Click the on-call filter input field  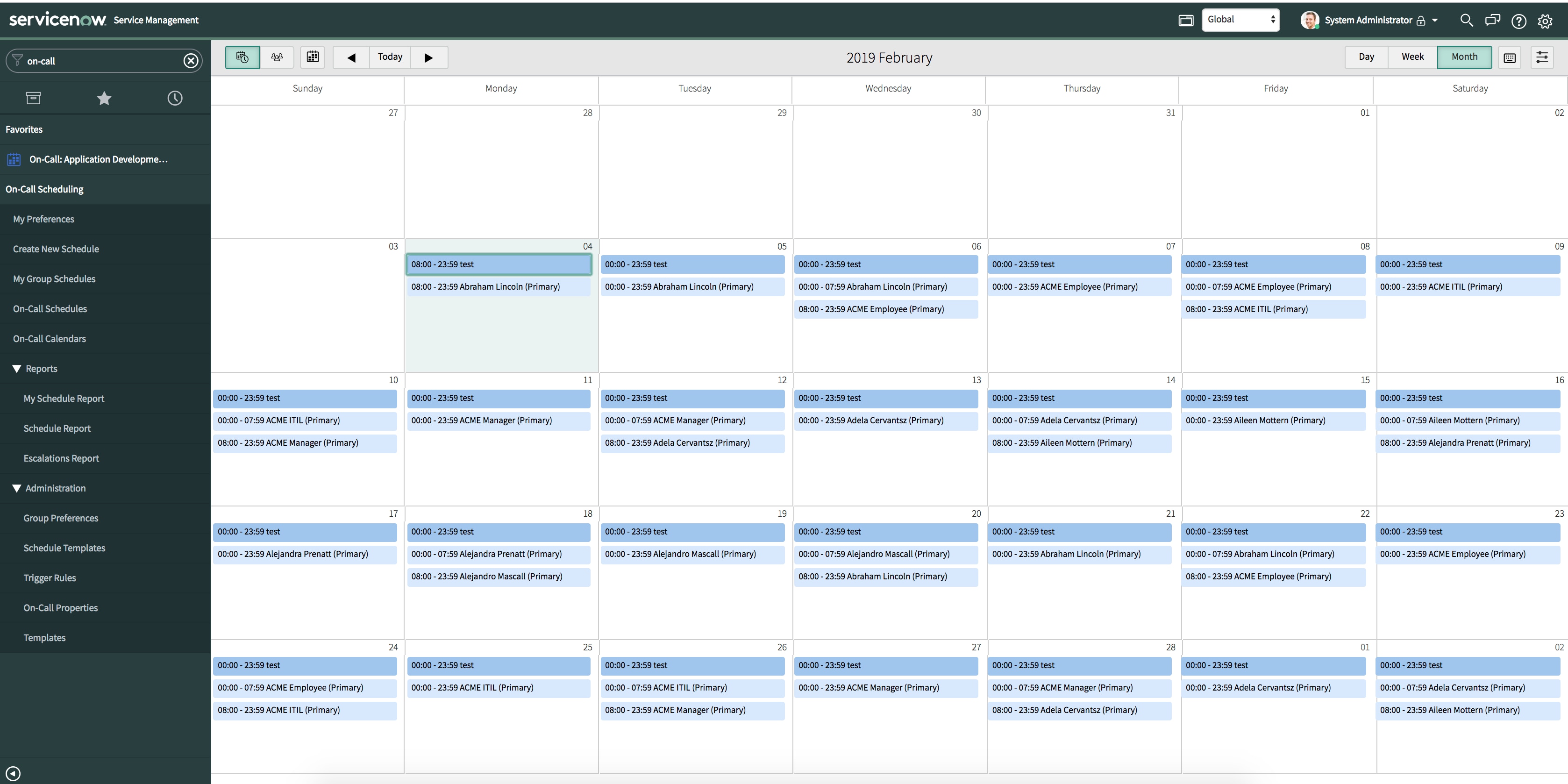tap(103, 61)
